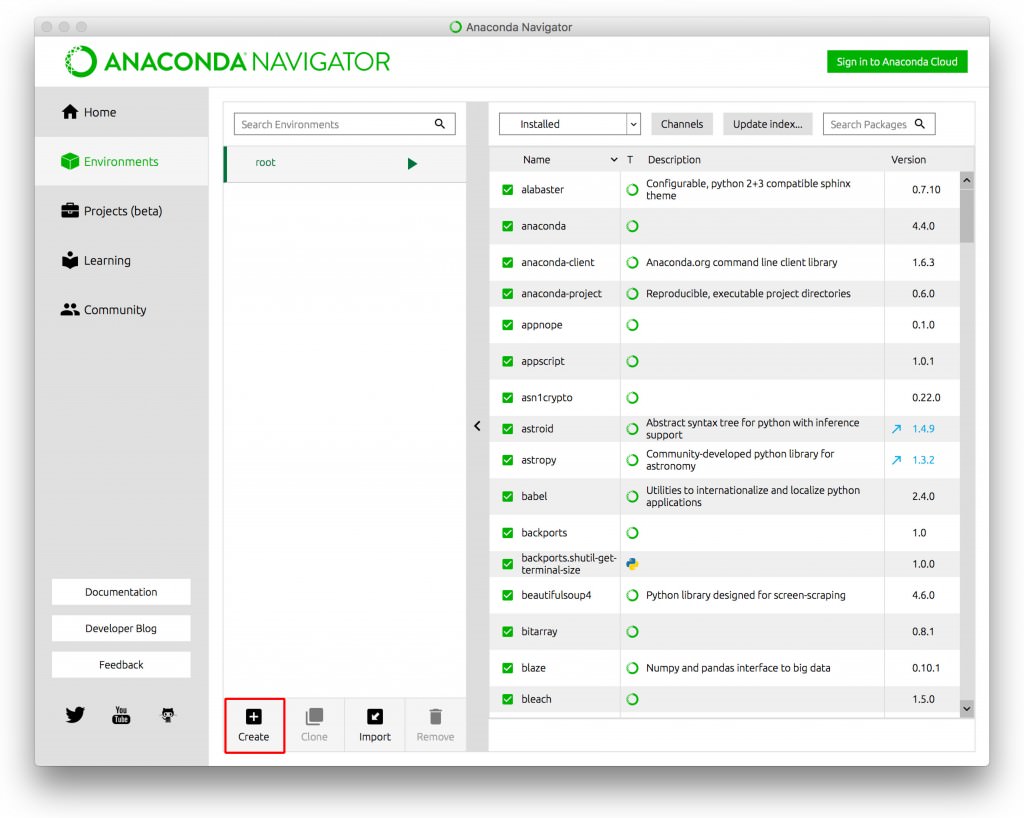Click the conda type icon for asn1crypto
Image resolution: width=1024 pixels, height=818 pixels.
[632, 398]
